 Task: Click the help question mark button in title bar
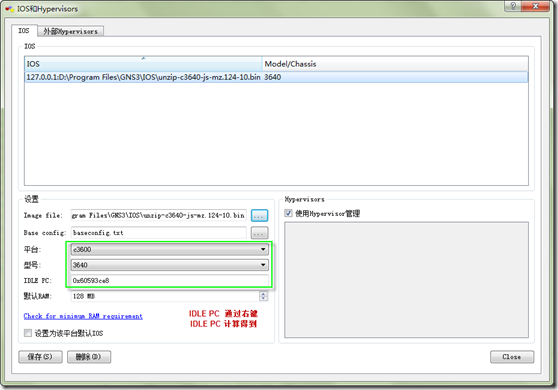pyautogui.click(x=513, y=6)
